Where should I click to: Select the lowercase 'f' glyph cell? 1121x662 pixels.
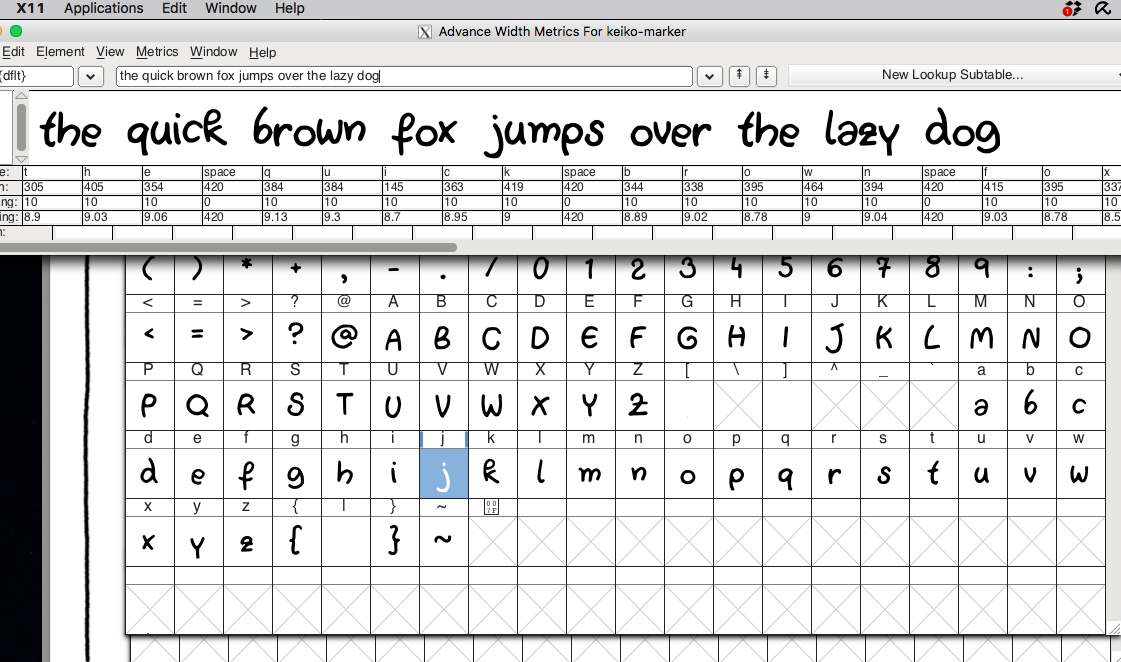coord(247,473)
